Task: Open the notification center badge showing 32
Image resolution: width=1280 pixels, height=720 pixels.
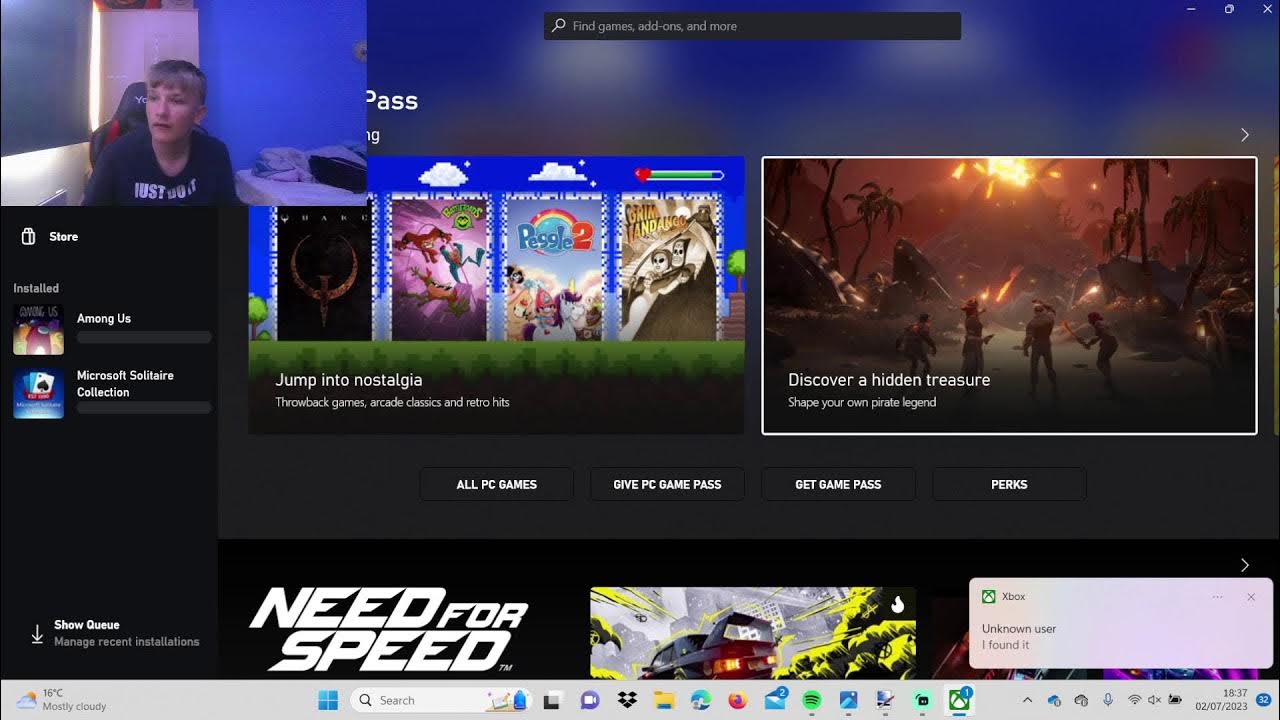Action: pyautogui.click(x=1264, y=700)
